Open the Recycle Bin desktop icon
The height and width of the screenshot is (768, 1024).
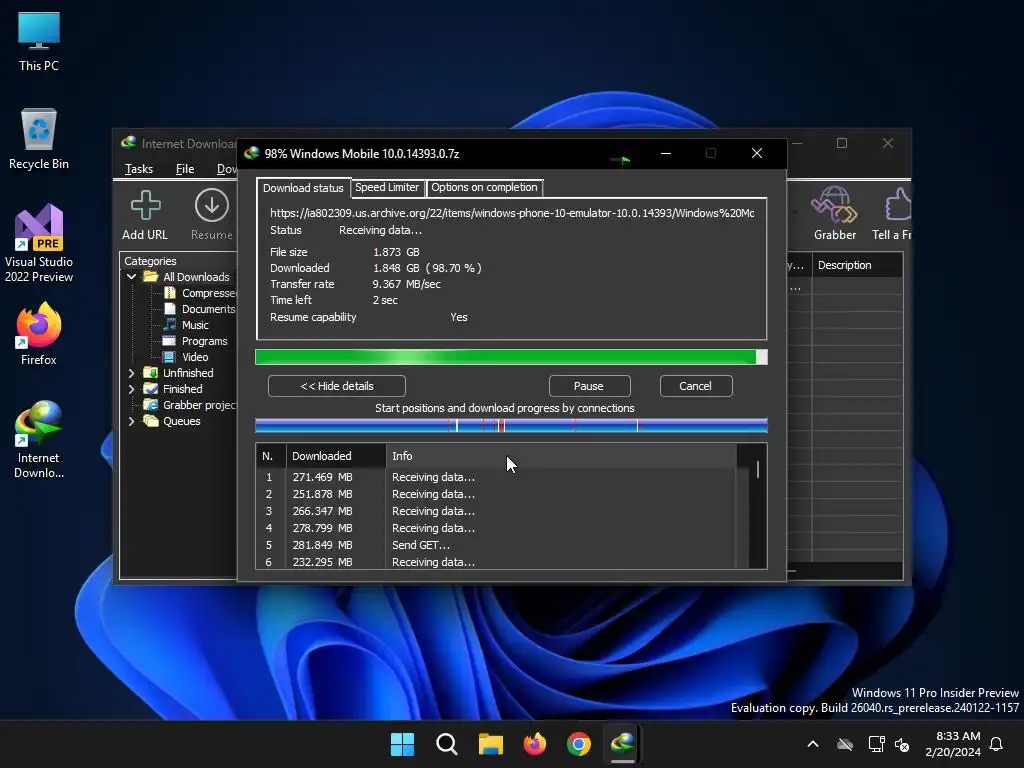(39, 138)
